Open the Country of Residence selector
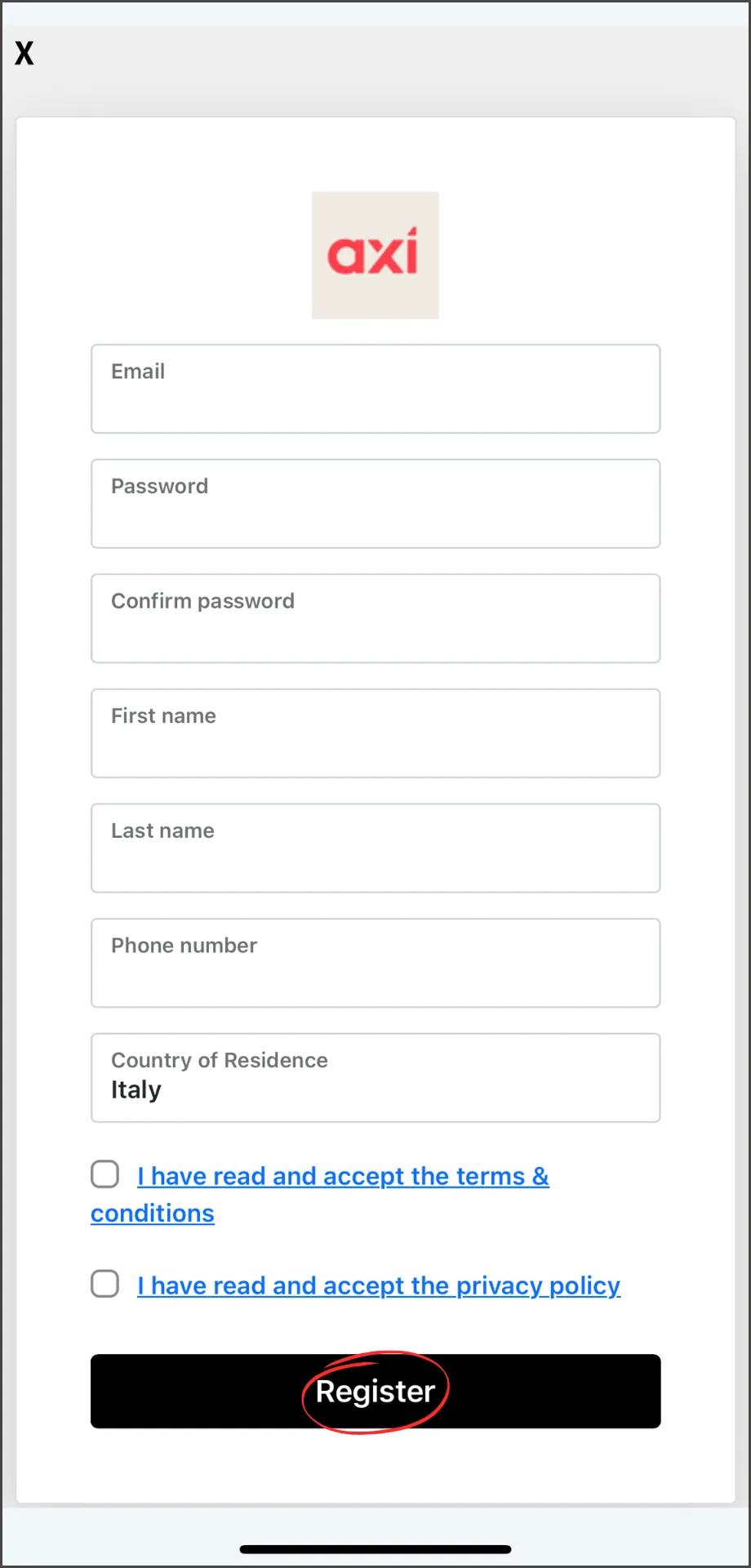The image size is (751, 1568). tap(375, 1078)
